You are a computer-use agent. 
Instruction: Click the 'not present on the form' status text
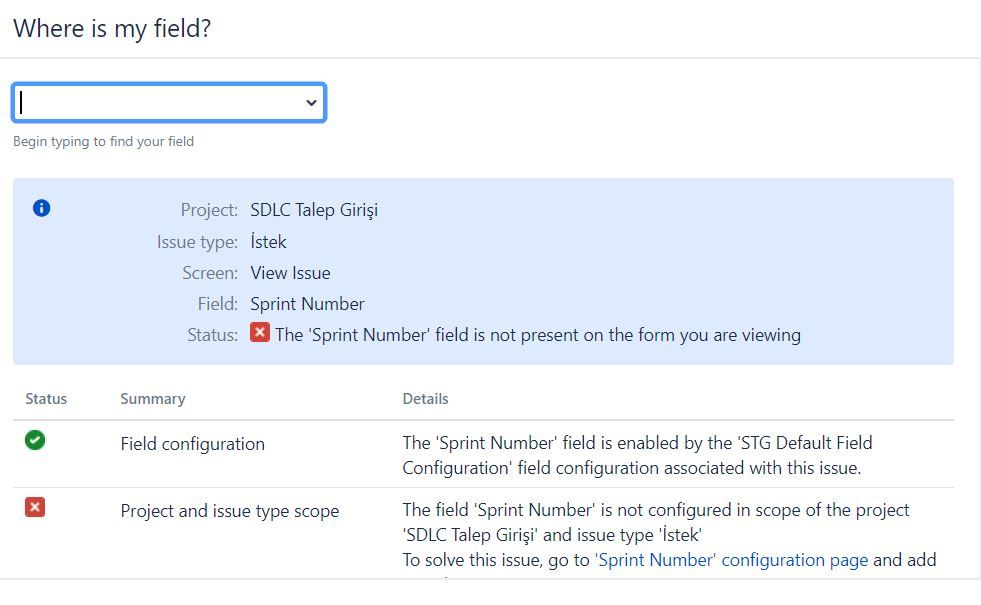click(538, 335)
